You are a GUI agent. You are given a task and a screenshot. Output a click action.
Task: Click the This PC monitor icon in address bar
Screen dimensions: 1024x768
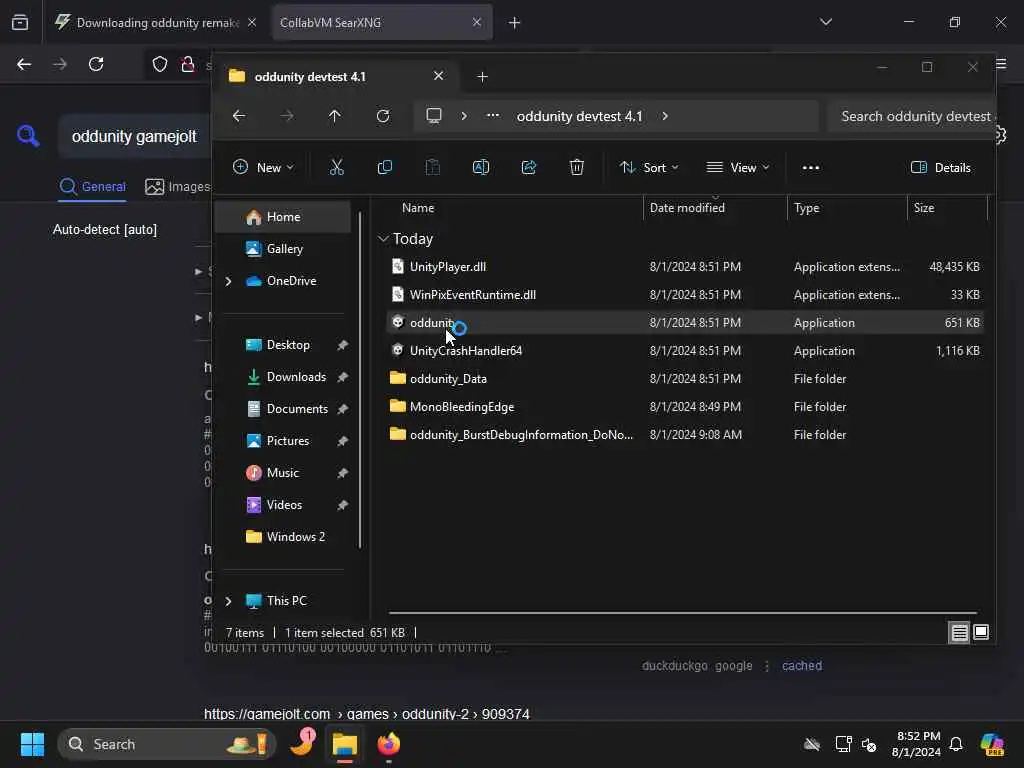[434, 116]
